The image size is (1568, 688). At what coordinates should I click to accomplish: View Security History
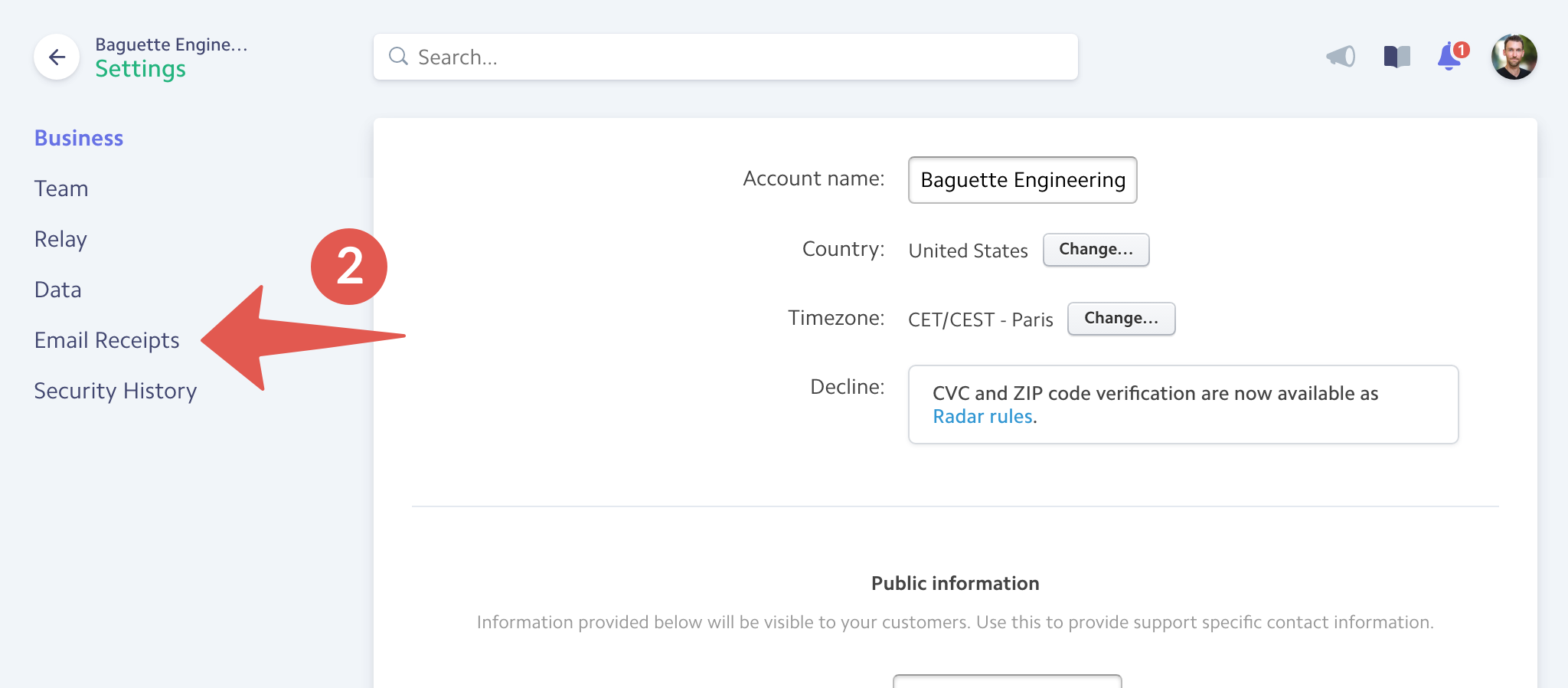tap(116, 391)
